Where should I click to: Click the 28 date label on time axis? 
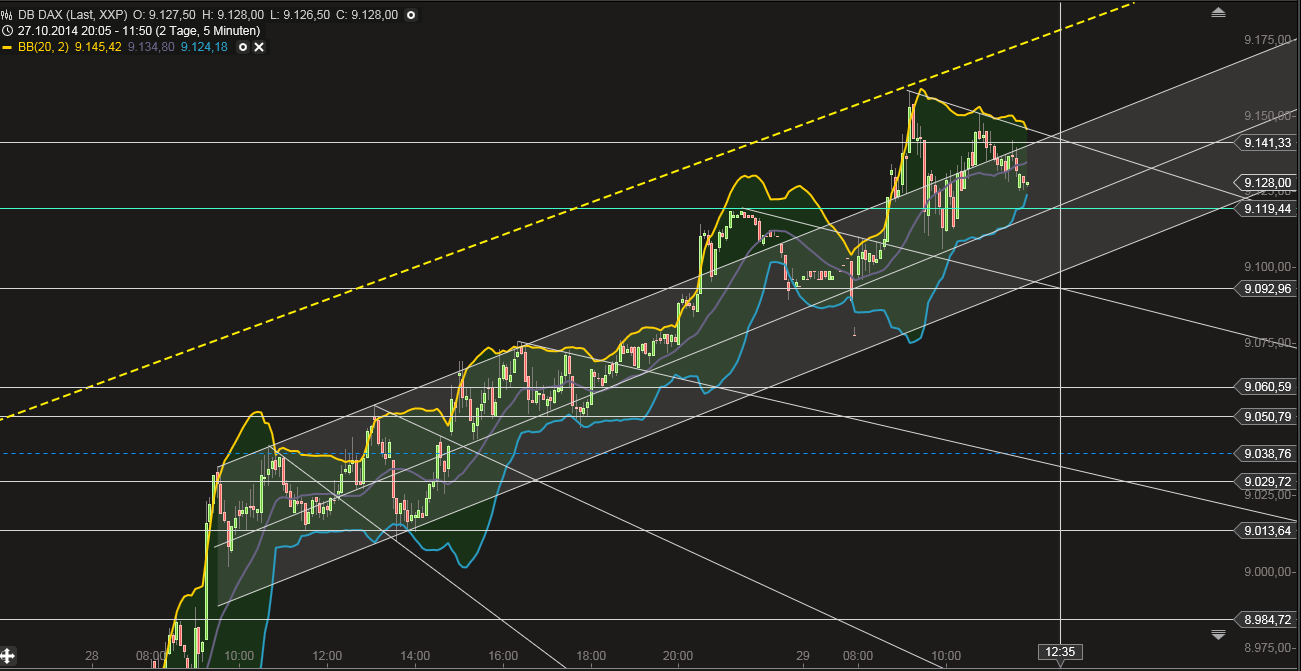coord(91,656)
